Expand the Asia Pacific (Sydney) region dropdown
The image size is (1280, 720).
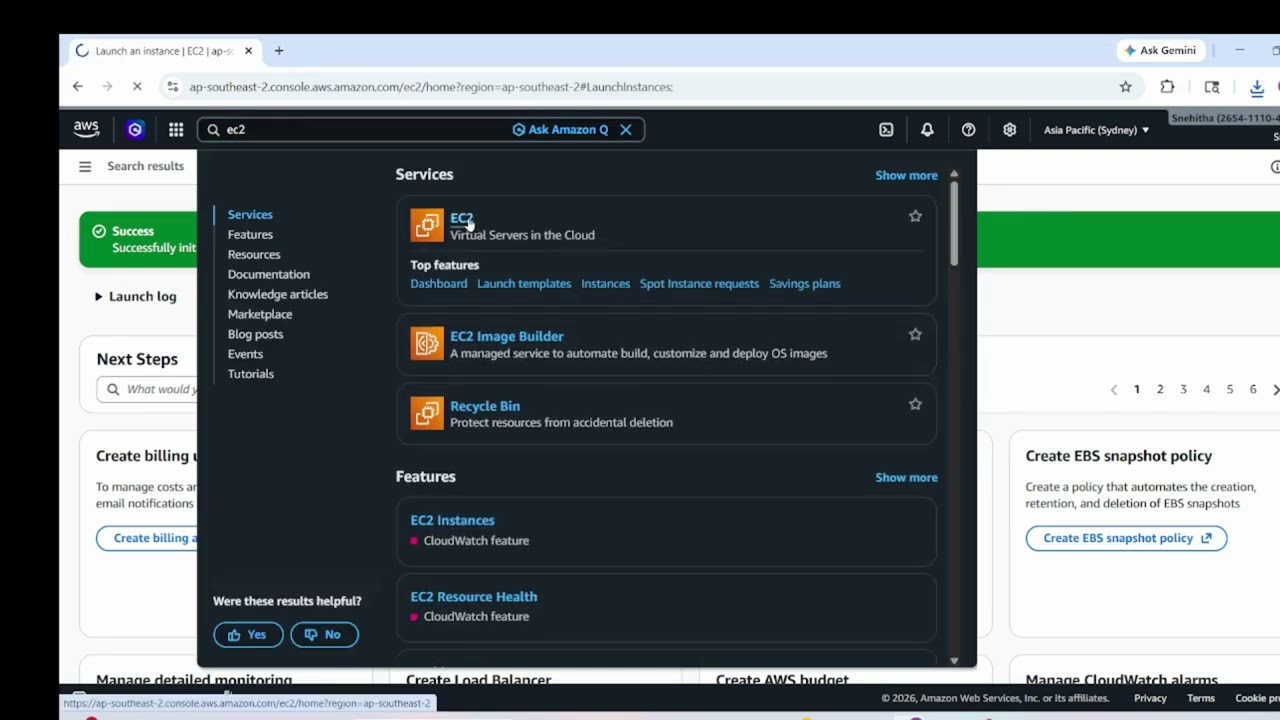point(1096,130)
